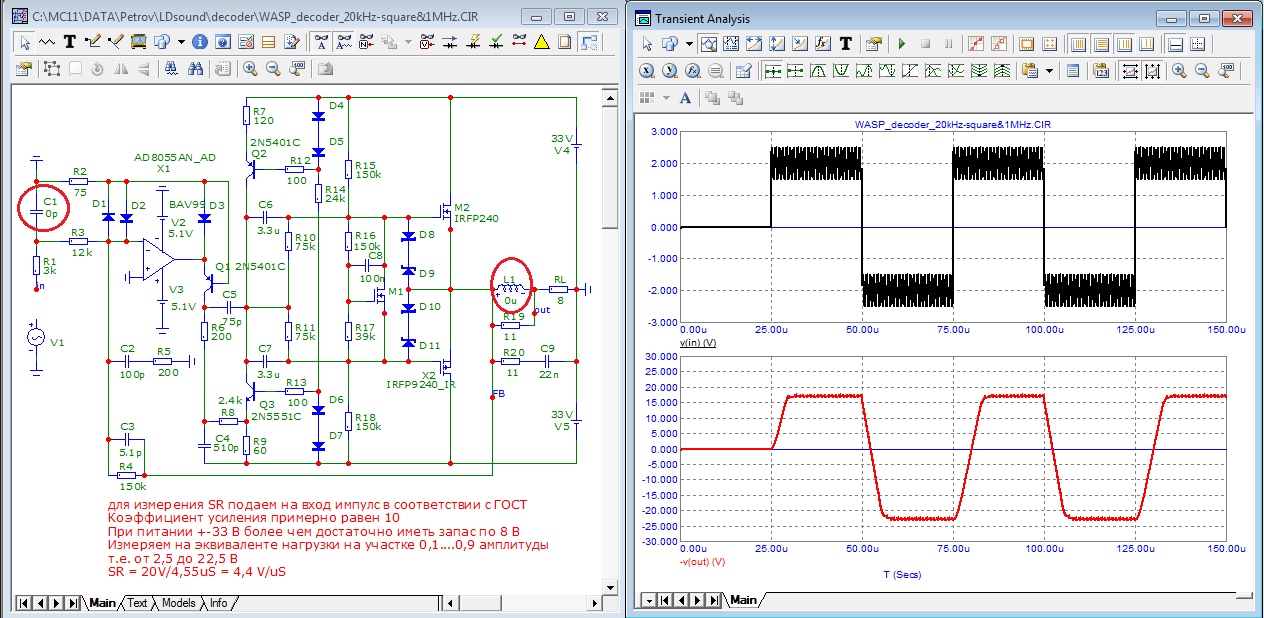Click the Info tab at schematic bottom
Image resolution: width=1264 pixels, height=618 pixels.
218,603
